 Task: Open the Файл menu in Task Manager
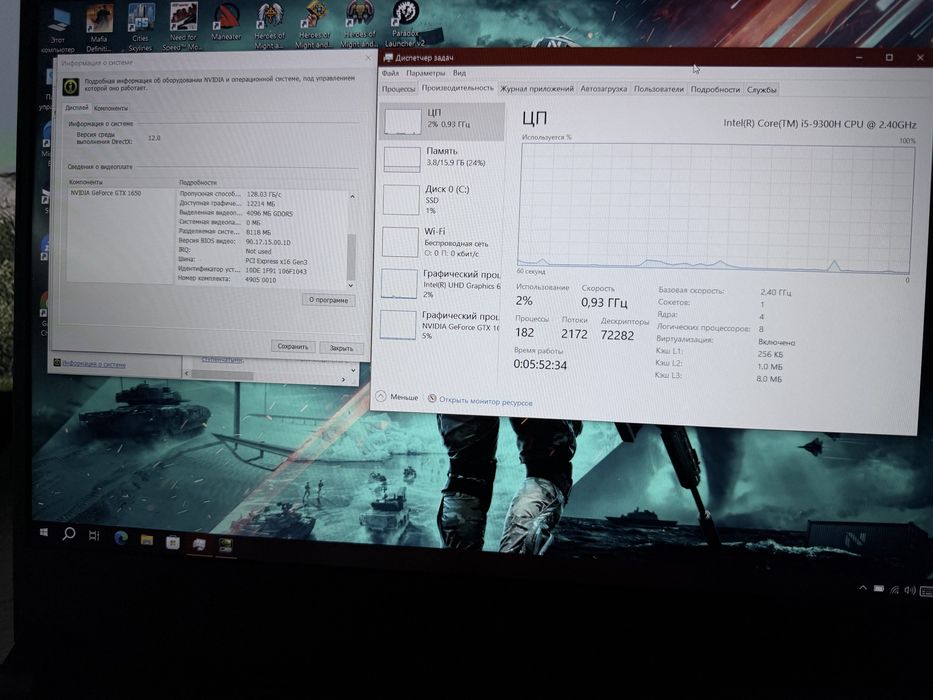click(390, 73)
